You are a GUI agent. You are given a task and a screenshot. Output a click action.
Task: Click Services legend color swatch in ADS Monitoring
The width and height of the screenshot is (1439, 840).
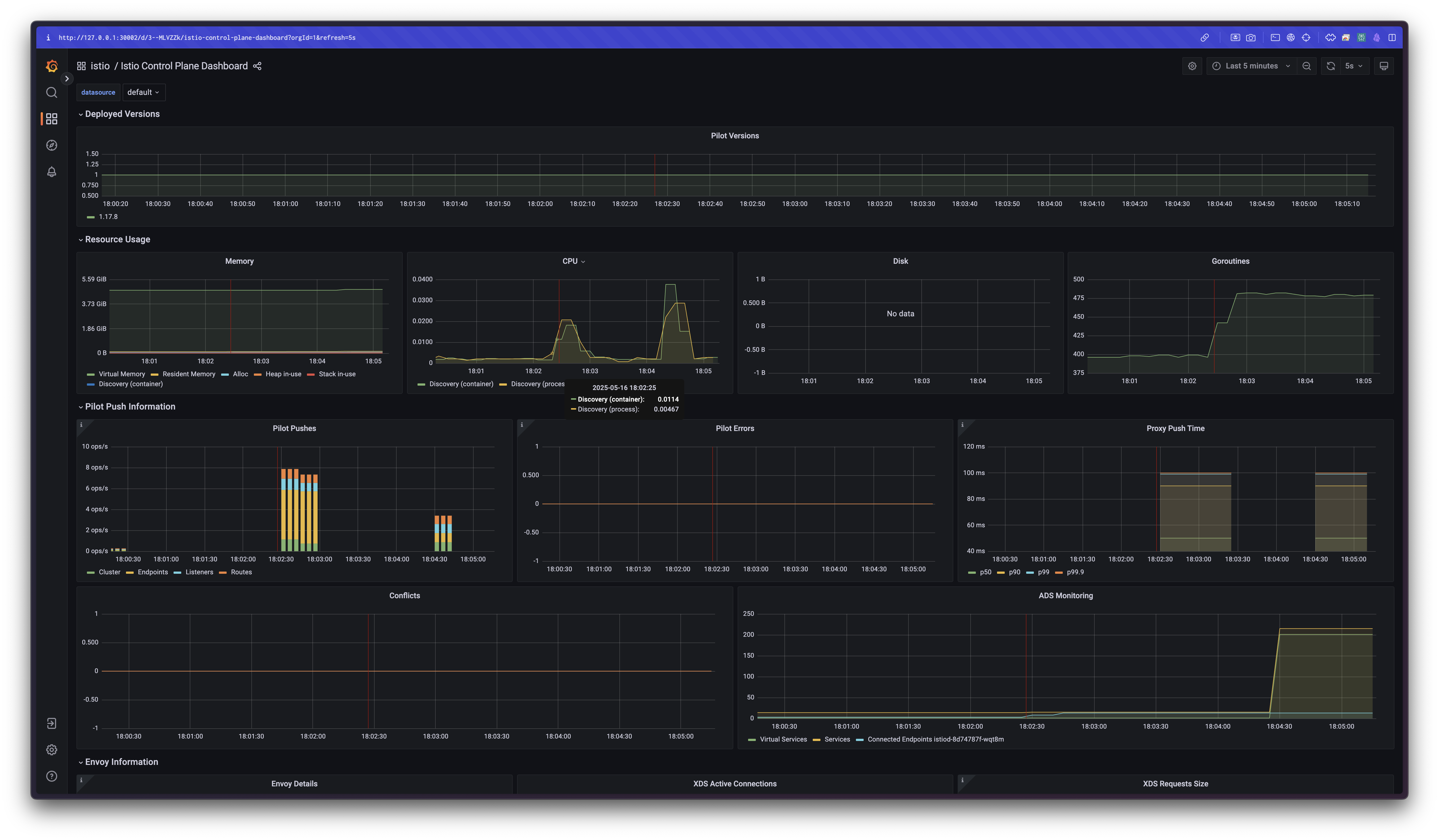[x=817, y=740]
